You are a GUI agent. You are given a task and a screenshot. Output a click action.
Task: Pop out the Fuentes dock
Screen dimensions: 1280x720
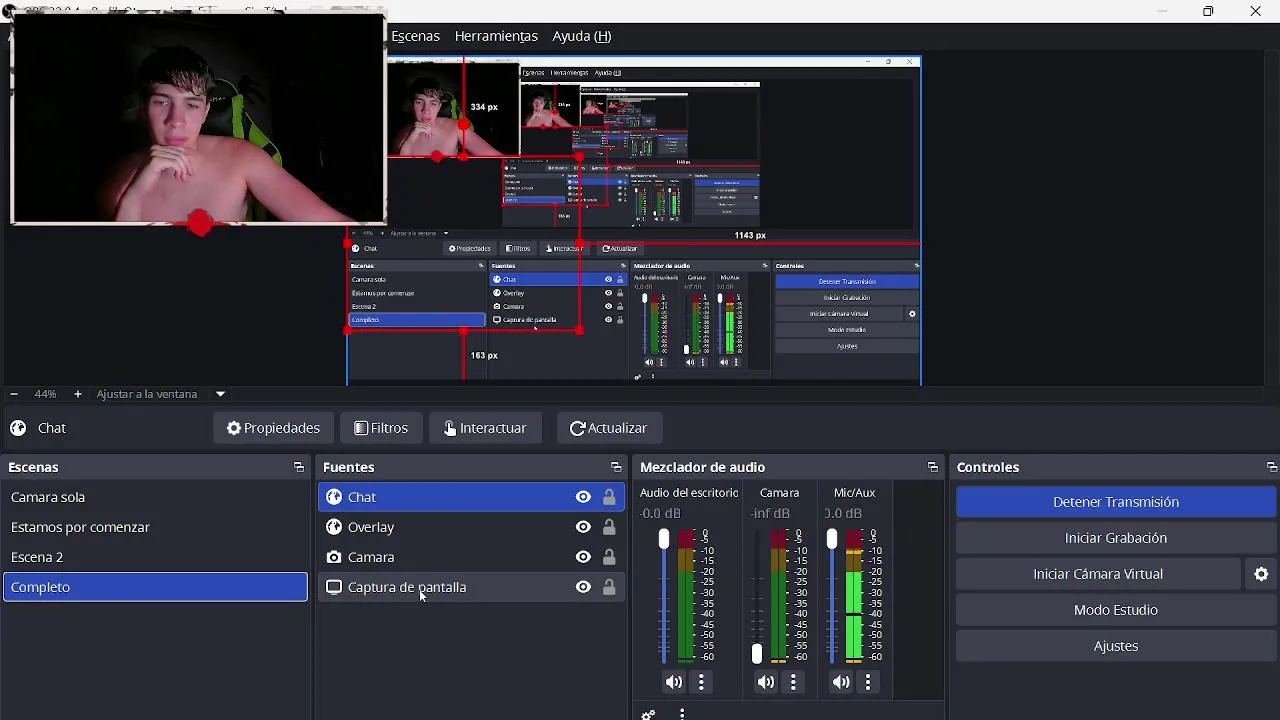coord(616,467)
